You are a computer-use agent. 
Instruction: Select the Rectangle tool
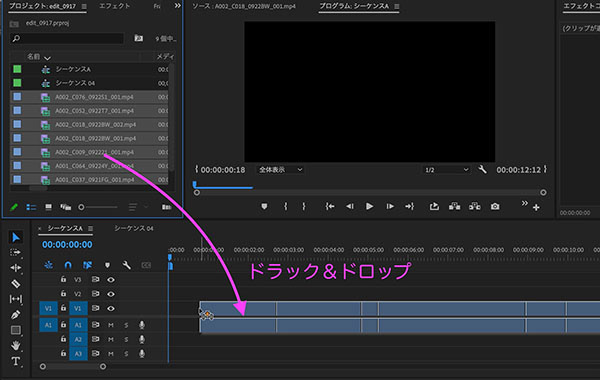coord(15,330)
